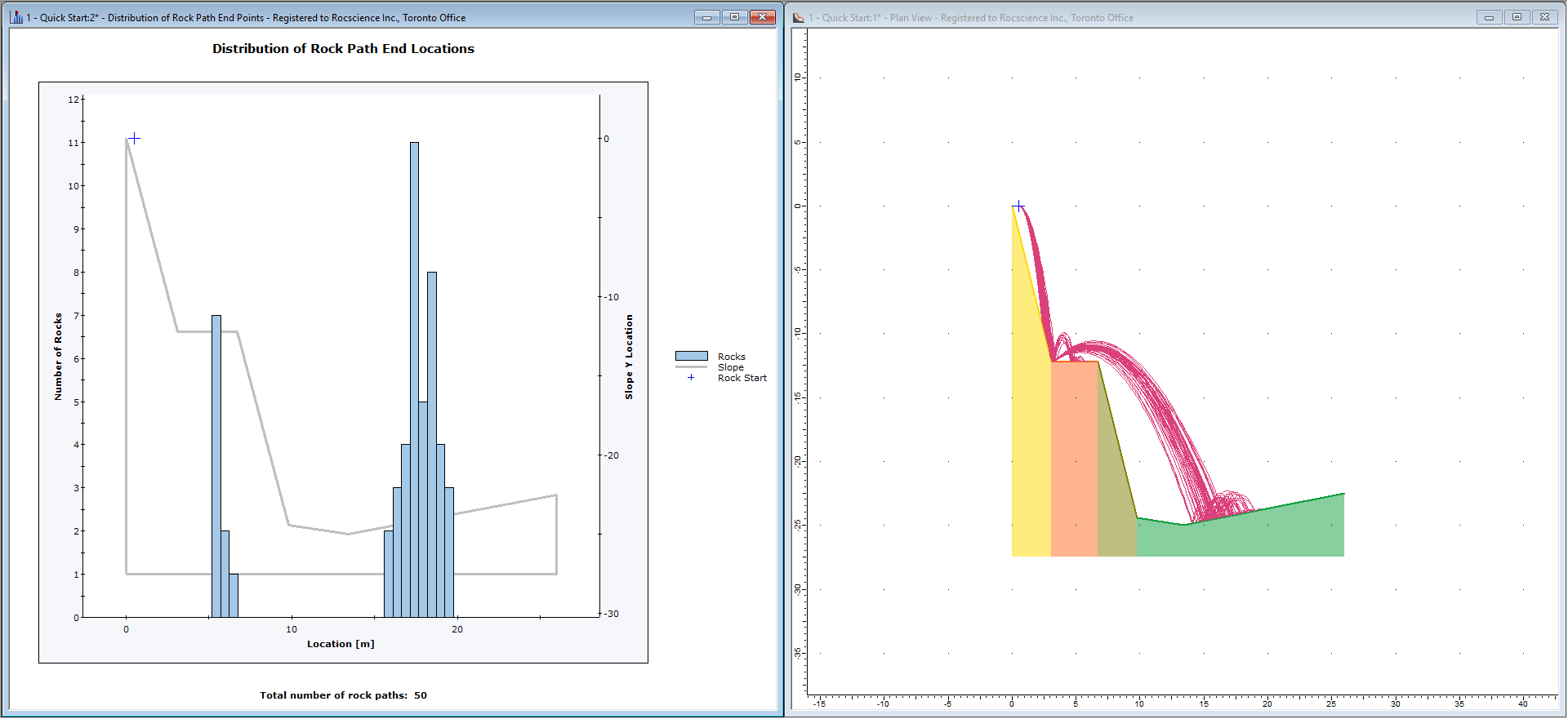This screenshot has width=1568, height=719.
Task: Click the histogram icon in left window title bar
Action: [16, 17]
